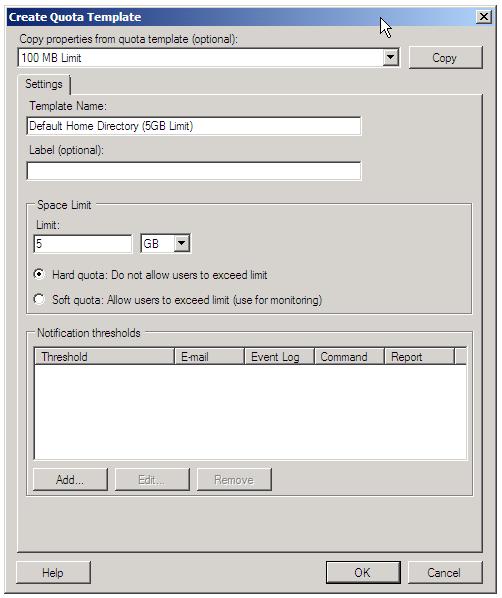Select the Soft quota radio button
This screenshot has width=502, height=598.
coord(39,299)
